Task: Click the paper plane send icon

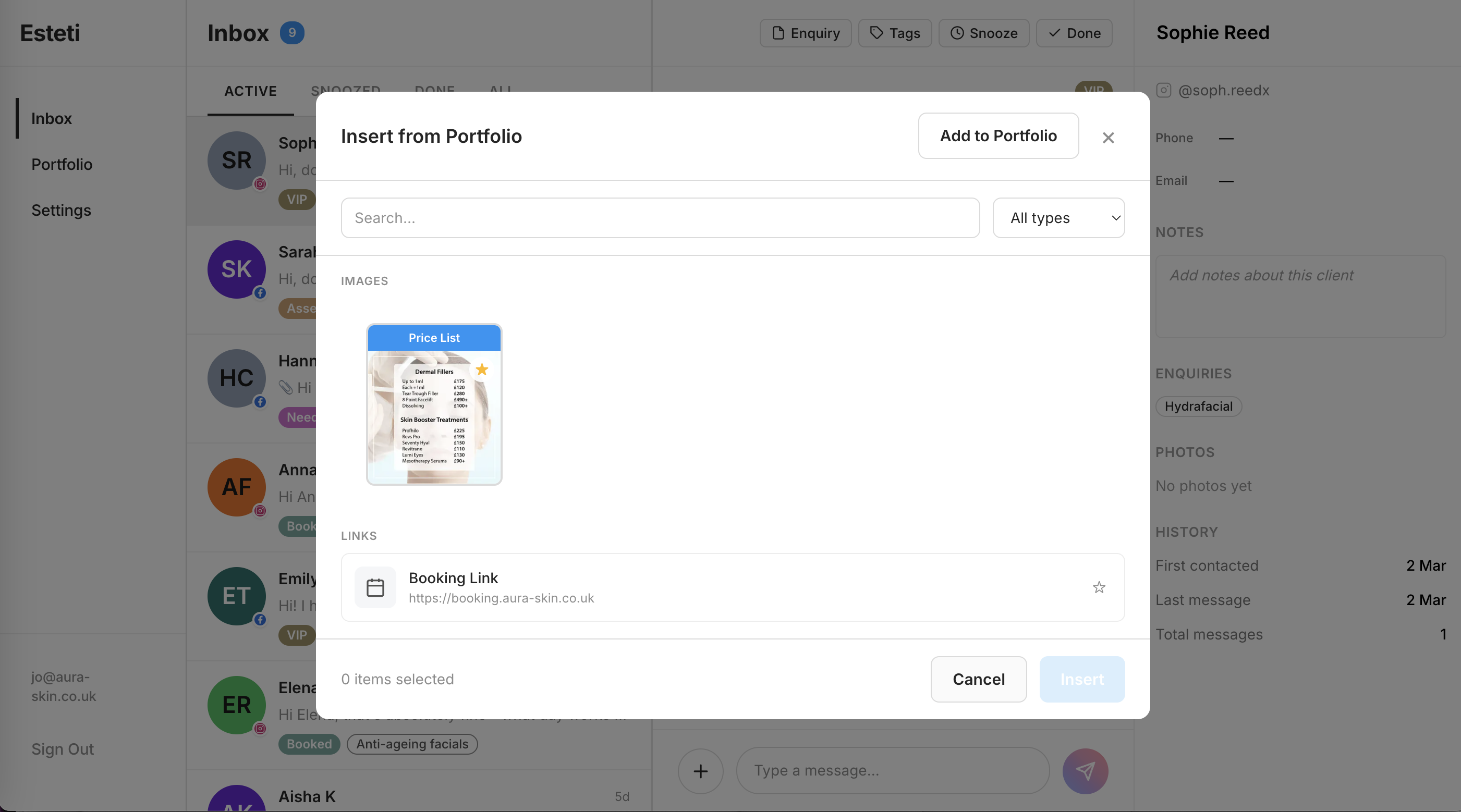Action: [x=1085, y=771]
